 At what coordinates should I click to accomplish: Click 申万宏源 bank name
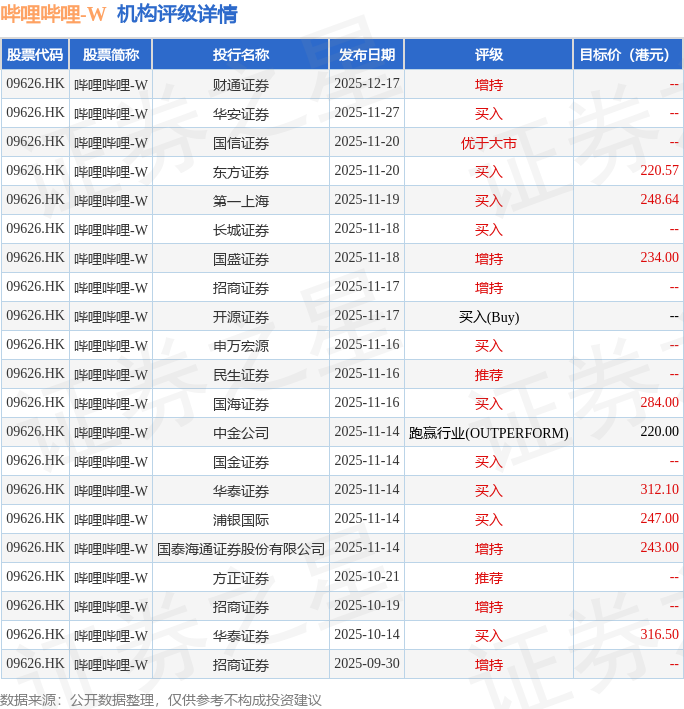tap(241, 346)
